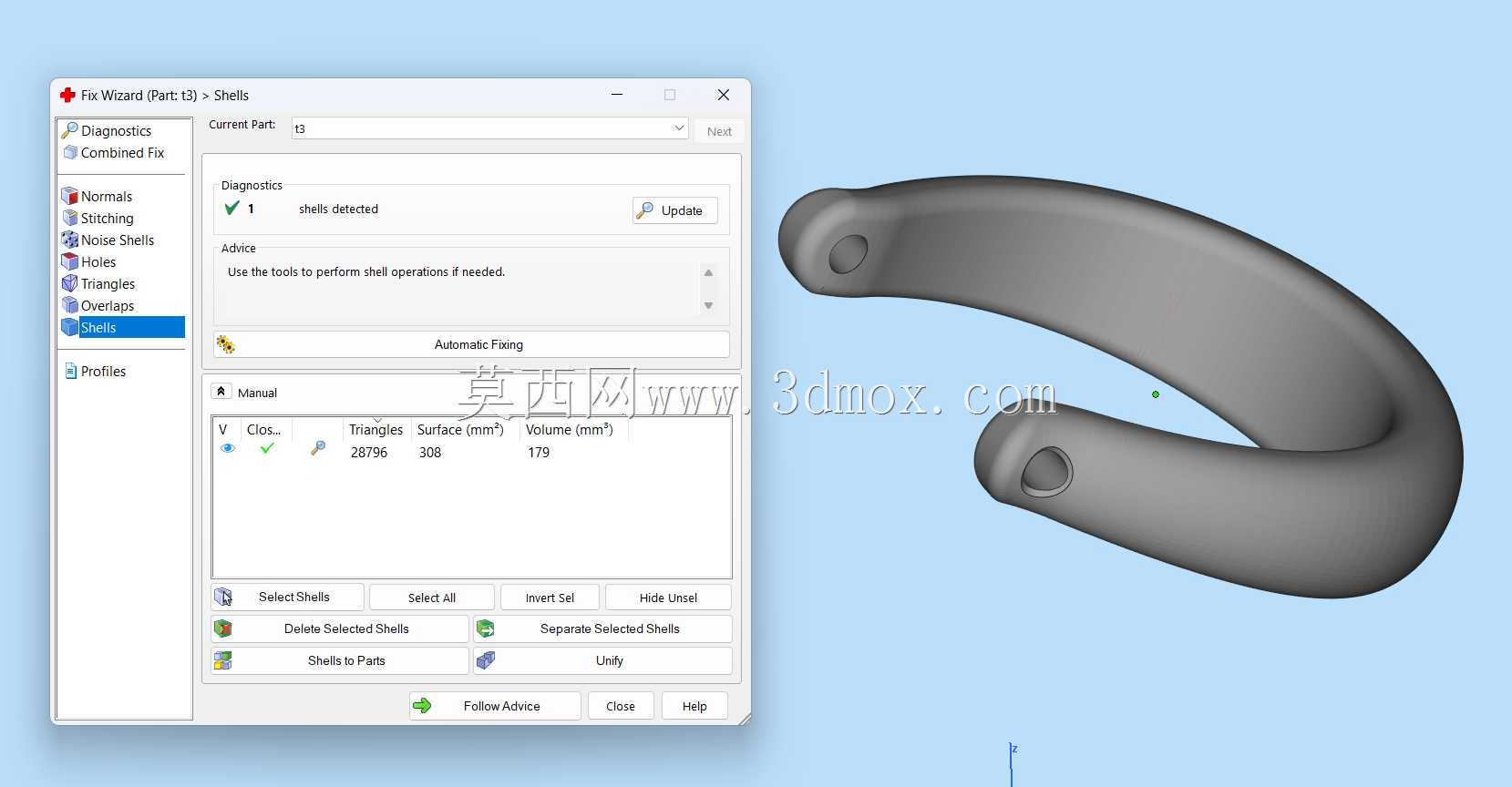Screen dimensions: 1512x787
Task: Click the Hide Unsel button
Action: click(668, 598)
